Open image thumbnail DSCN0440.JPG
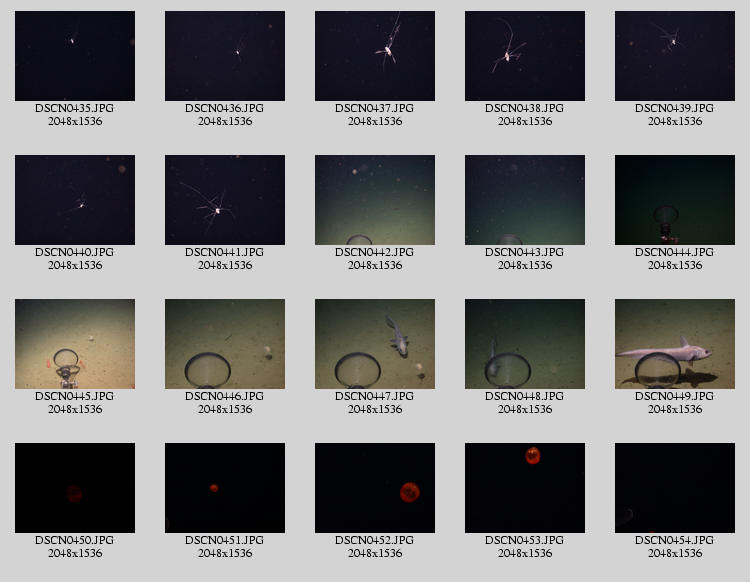Image resolution: width=750 pixels, height=582 pixels. click(75, 200)
